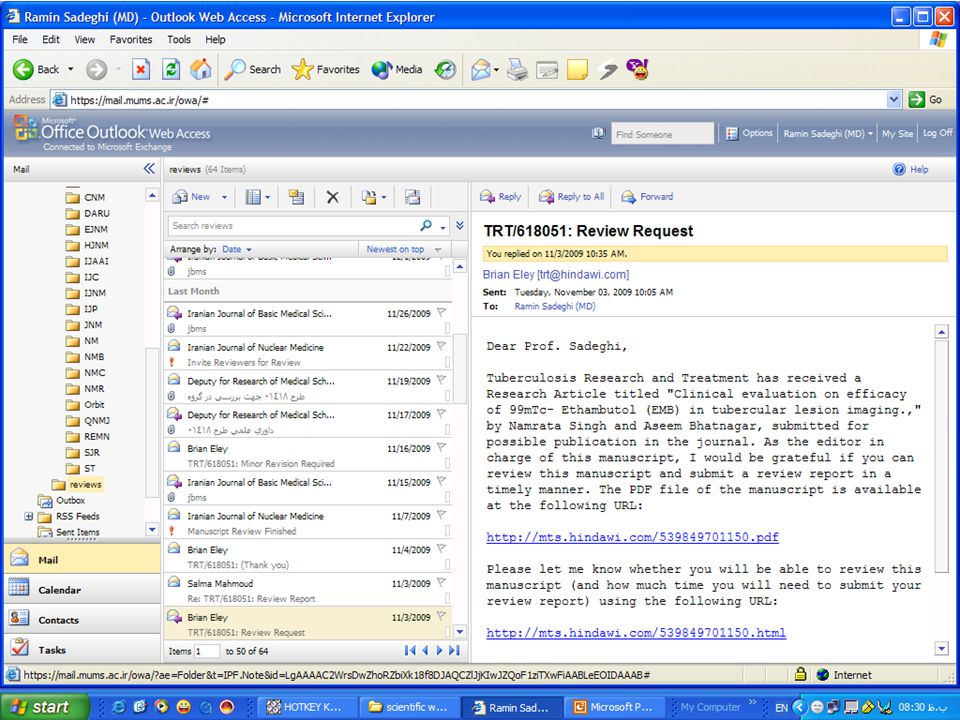Open the History clock icon

point(445,69)
